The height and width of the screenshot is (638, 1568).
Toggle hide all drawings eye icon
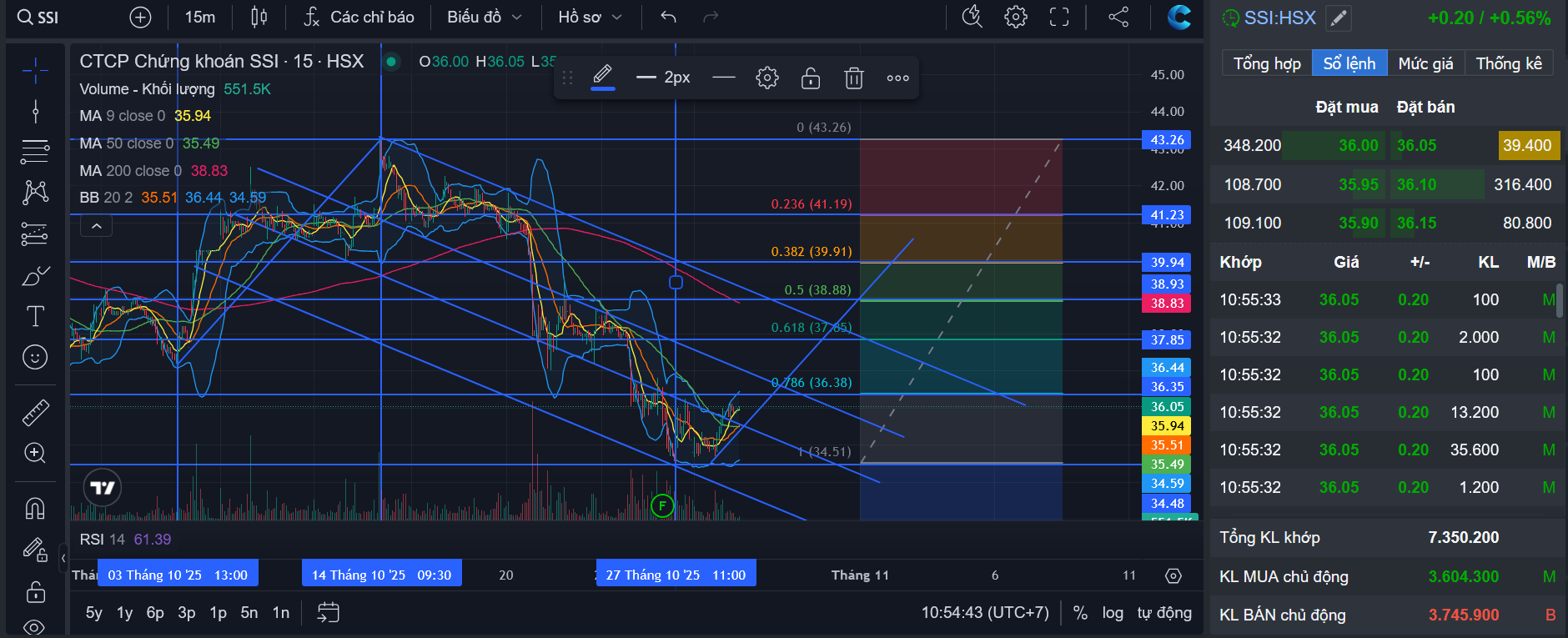tap(35, 626)
